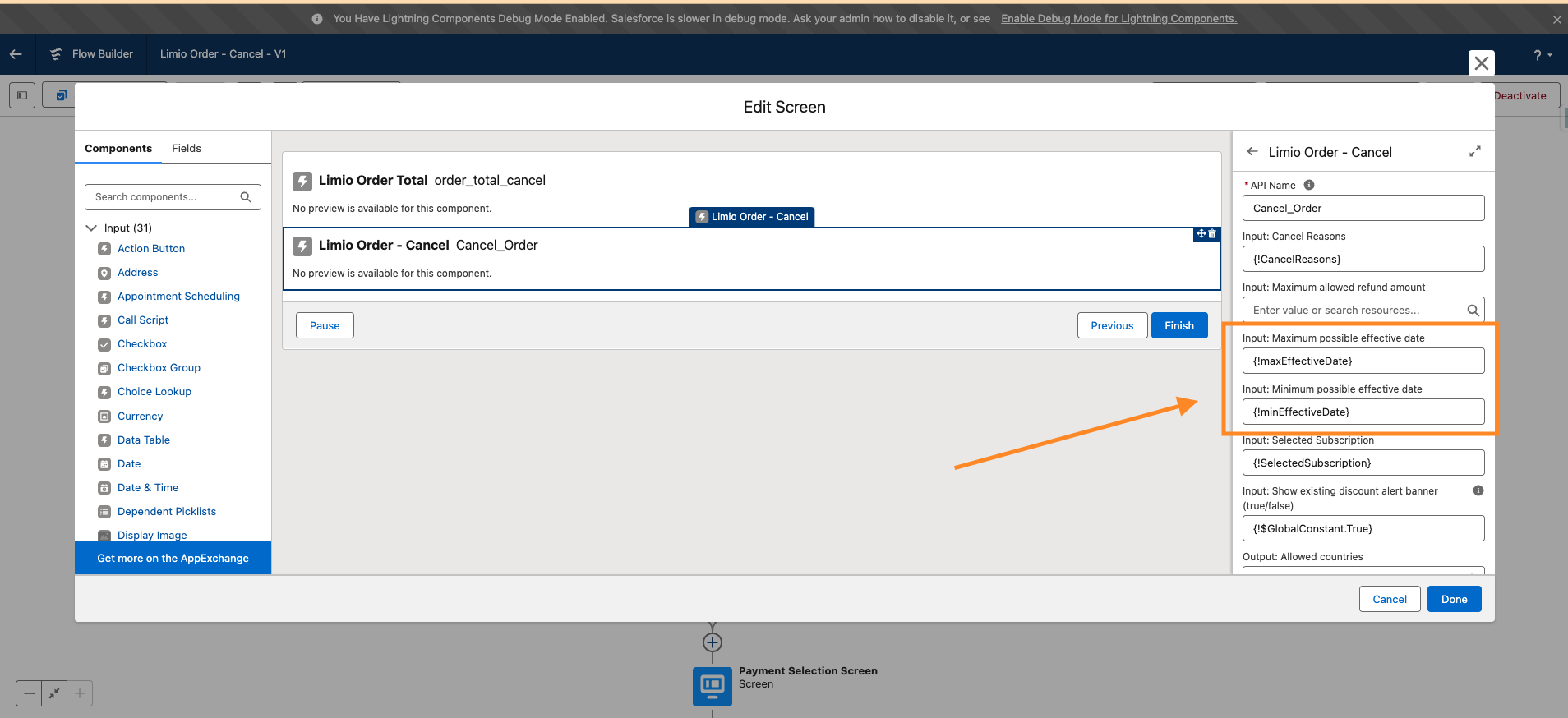Edit the SelectedSubscription input field
This screenshot has height=718, width=1568.
click(x=1363, y=463)
